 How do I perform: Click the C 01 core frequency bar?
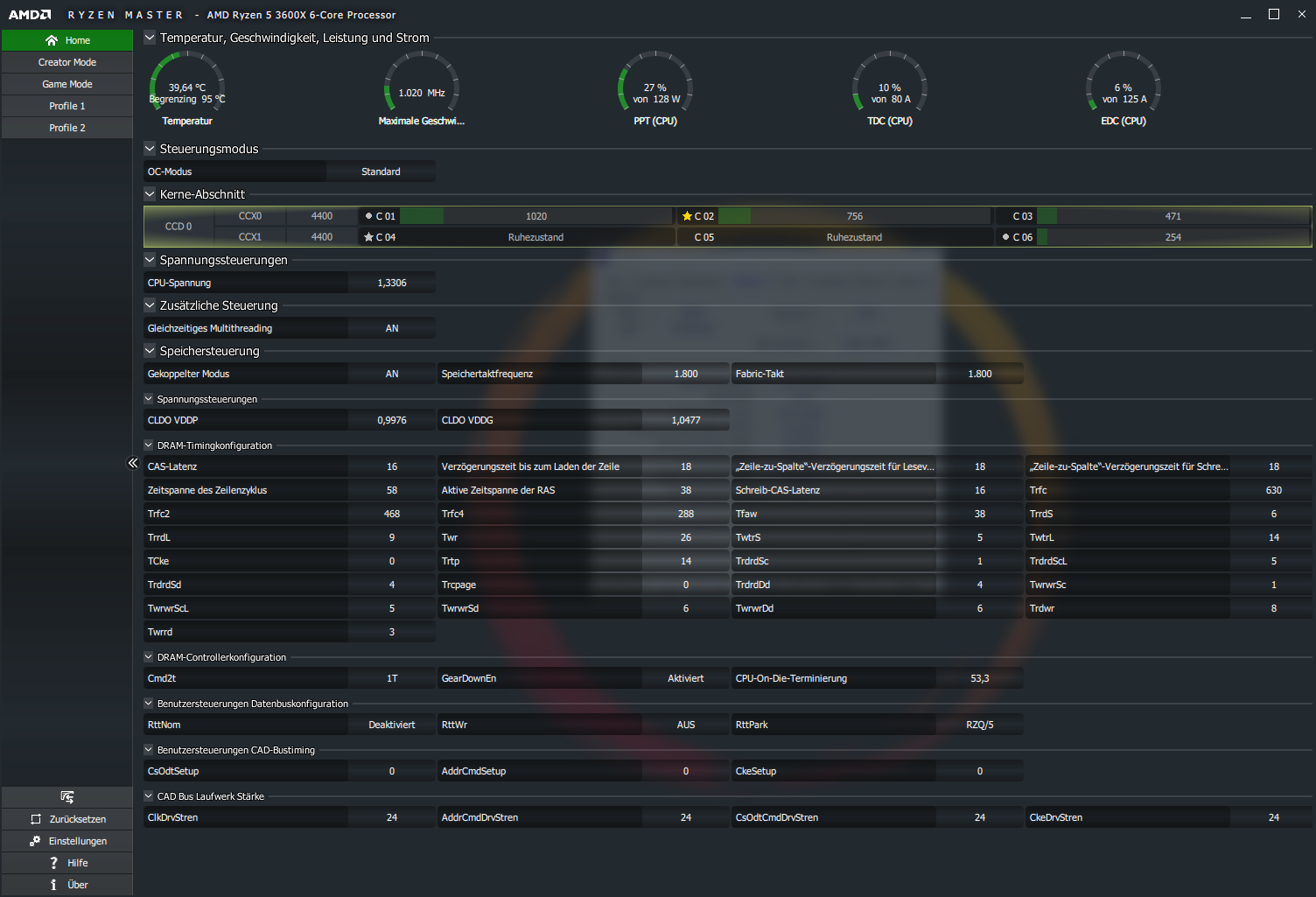click(x=536, y=216)
